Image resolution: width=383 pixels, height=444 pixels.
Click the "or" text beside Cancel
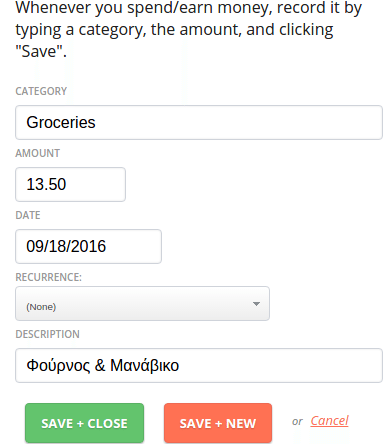click(297, 422)
